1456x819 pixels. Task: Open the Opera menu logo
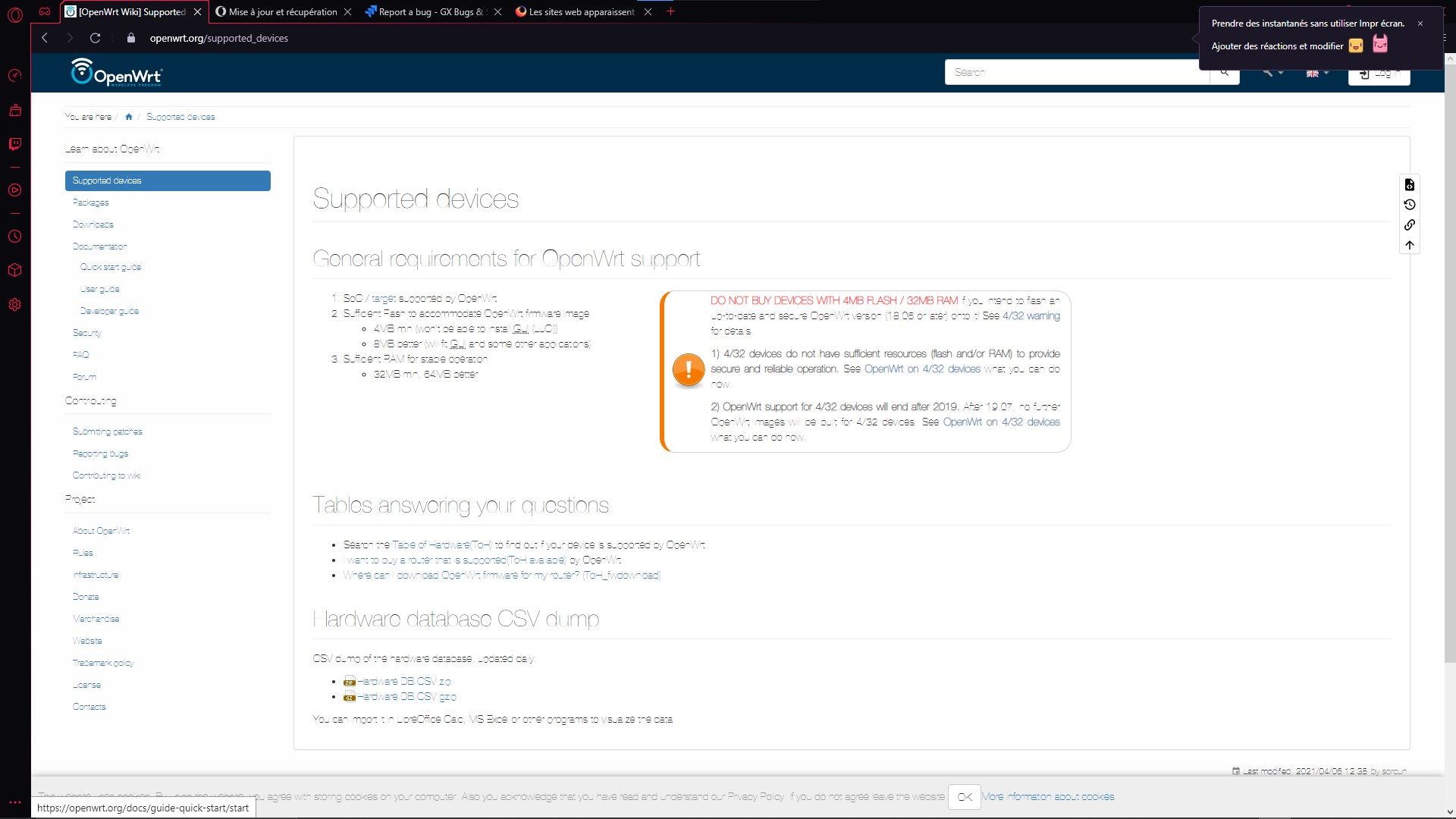click(x=14, y=14)
